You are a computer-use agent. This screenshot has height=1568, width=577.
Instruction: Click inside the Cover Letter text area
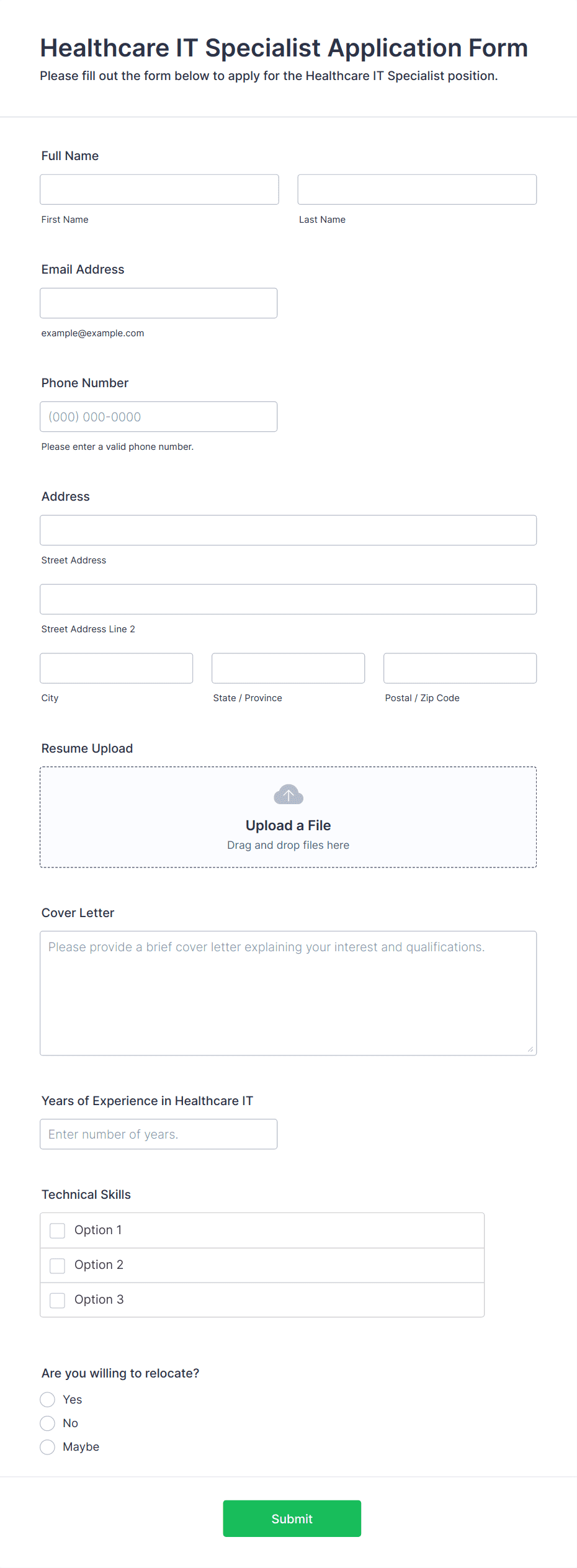[x=288, y=993]
